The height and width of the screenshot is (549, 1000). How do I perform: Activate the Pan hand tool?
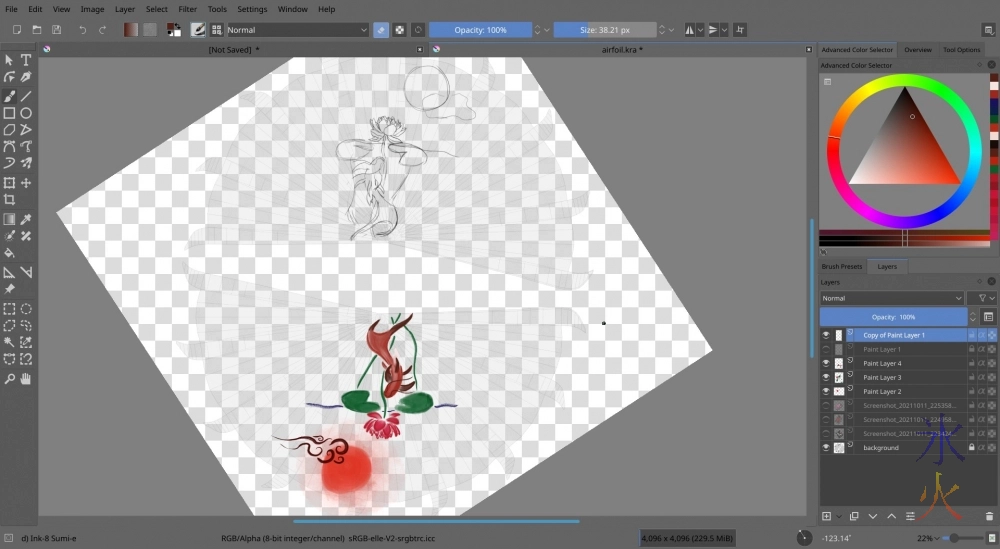coord(27,379)
